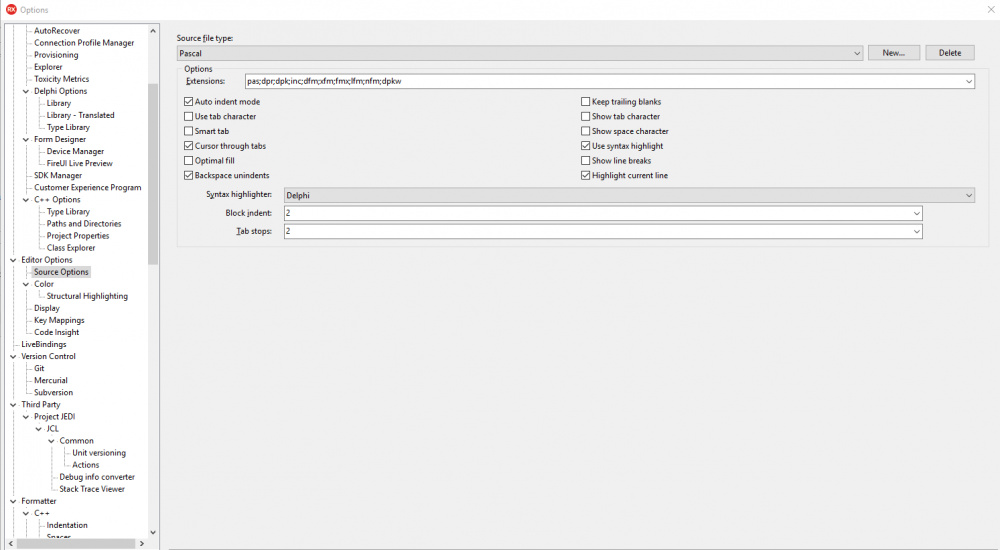Open Structural Highlighting page

(x=87, y=296)
